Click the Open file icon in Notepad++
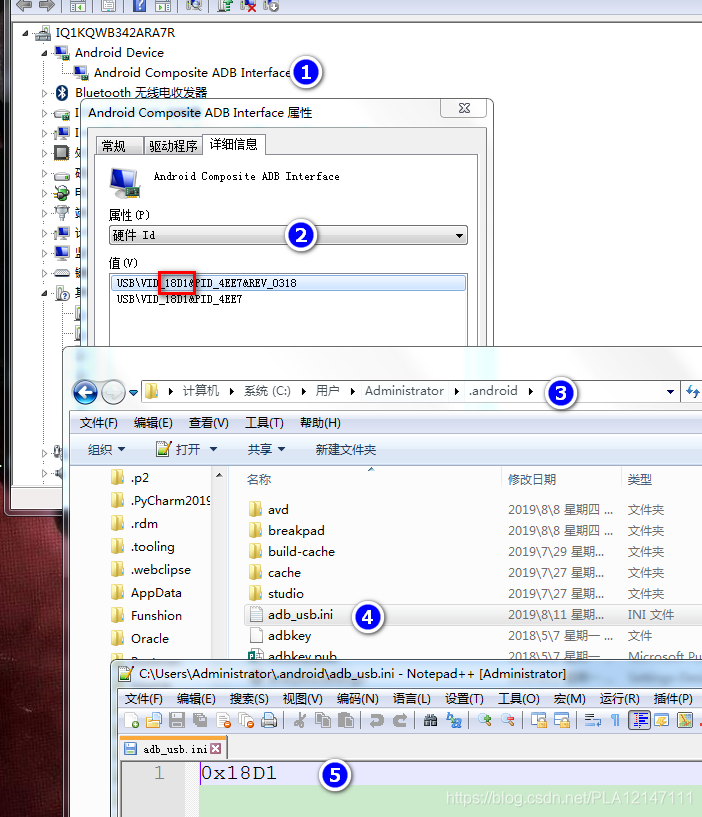Image resolution: width=702 pixels, height=817 pixels. click(153, 721)
